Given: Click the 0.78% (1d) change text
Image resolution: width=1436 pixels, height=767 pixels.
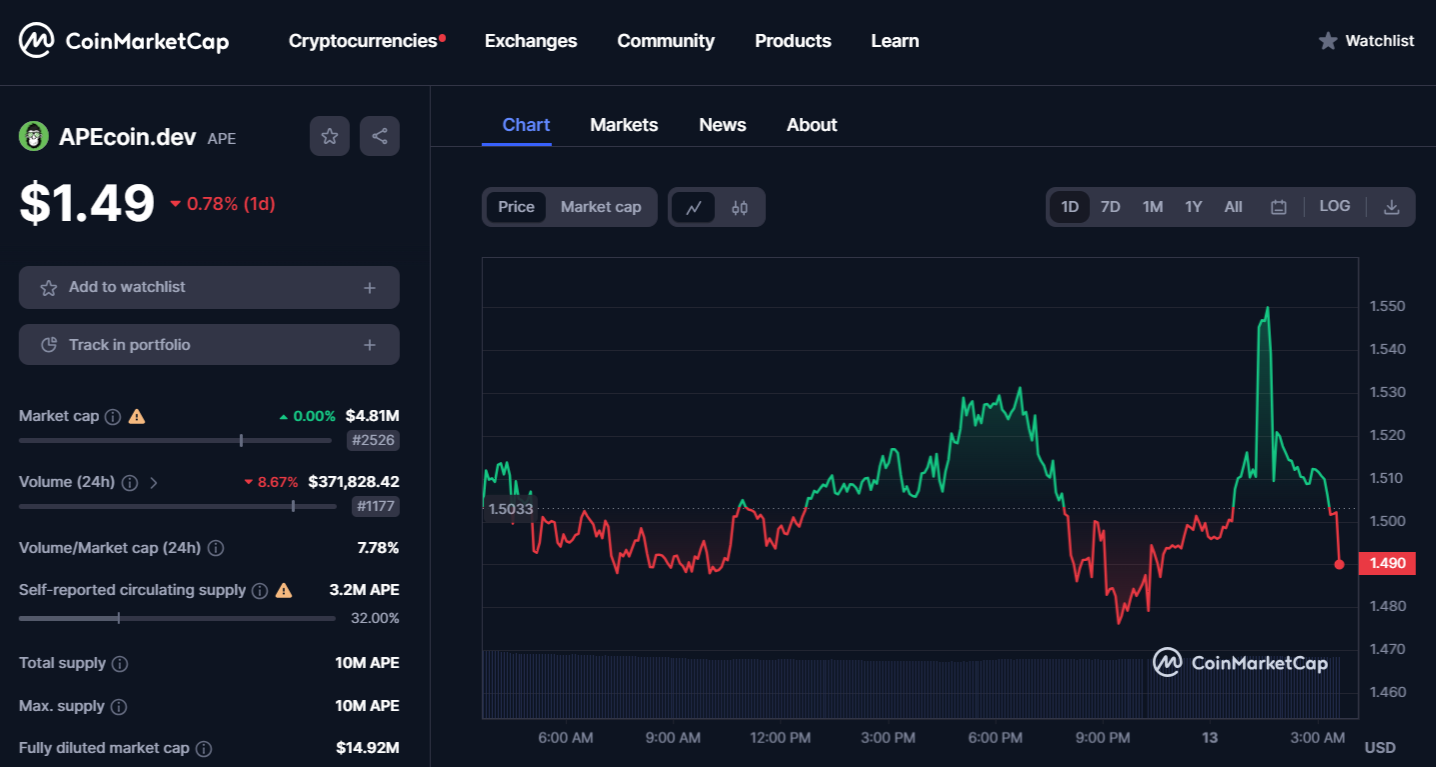Looking at the screenshot, I should (223, 204).
